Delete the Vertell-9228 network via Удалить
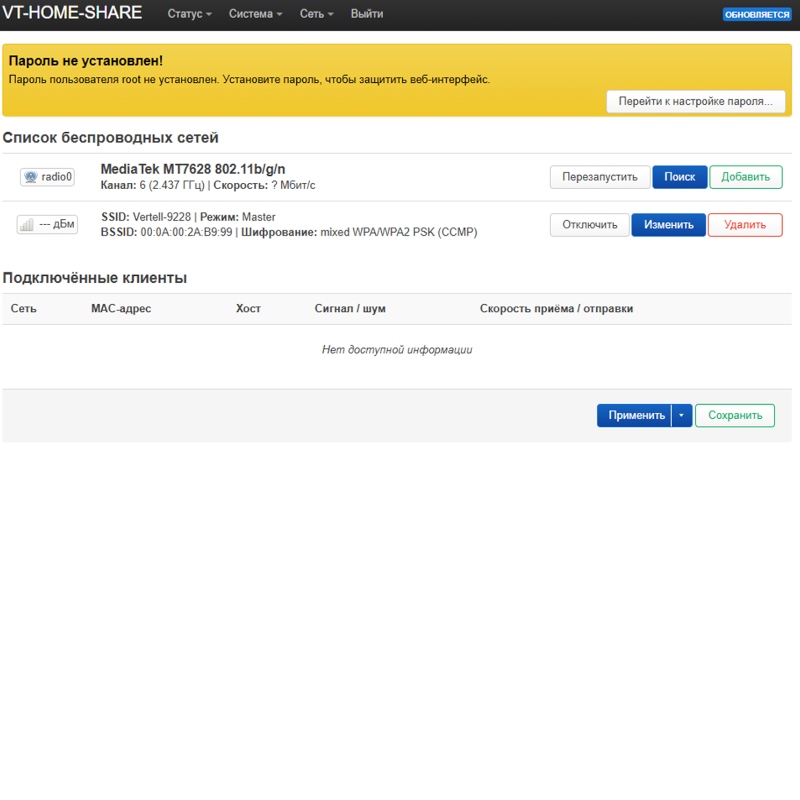This screenshot has width=800, height=800. 745,225
